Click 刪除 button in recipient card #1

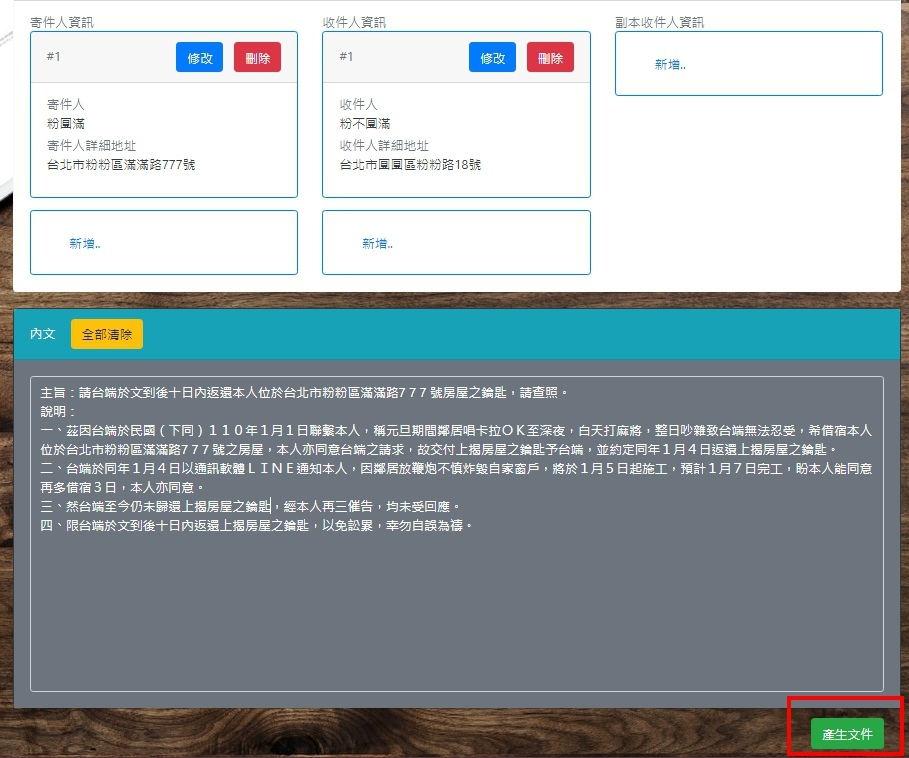pos(550,57)
